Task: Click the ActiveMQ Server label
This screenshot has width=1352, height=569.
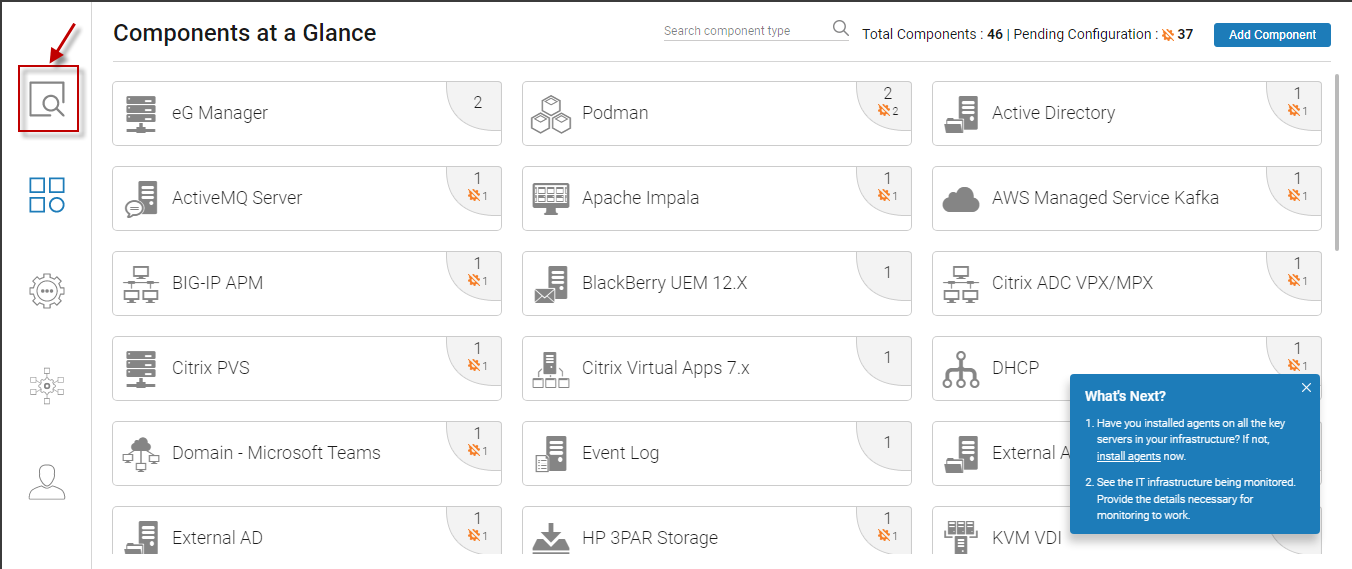Action: click(x=237, y=198)
